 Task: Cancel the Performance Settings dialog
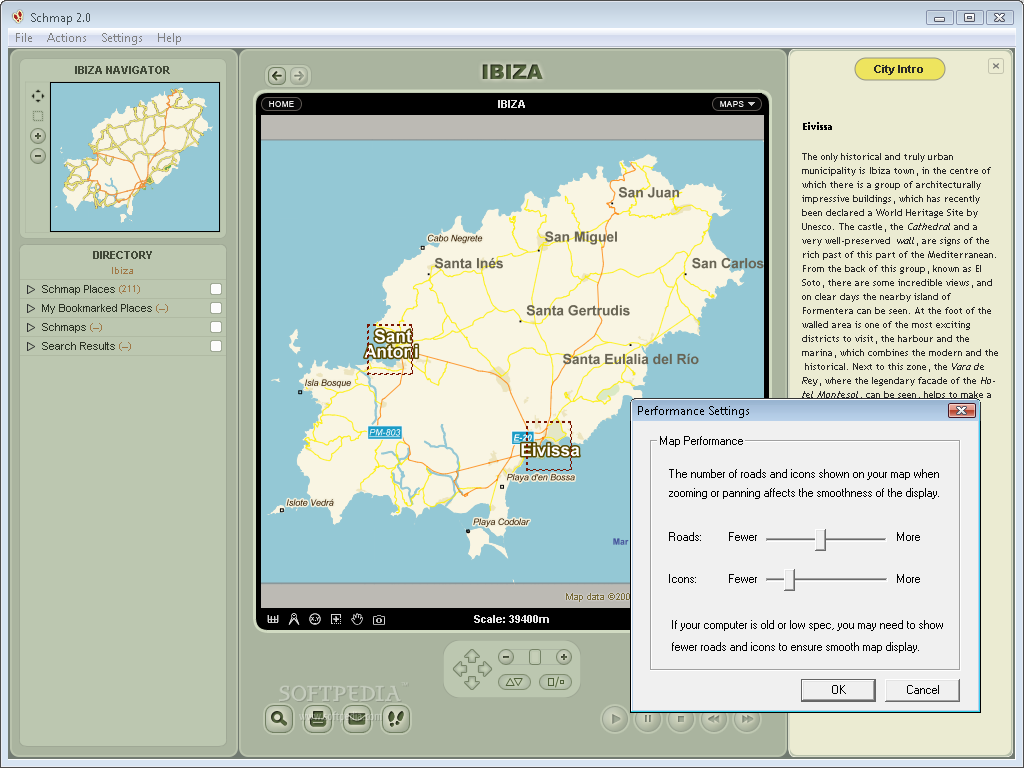[923, 690]
